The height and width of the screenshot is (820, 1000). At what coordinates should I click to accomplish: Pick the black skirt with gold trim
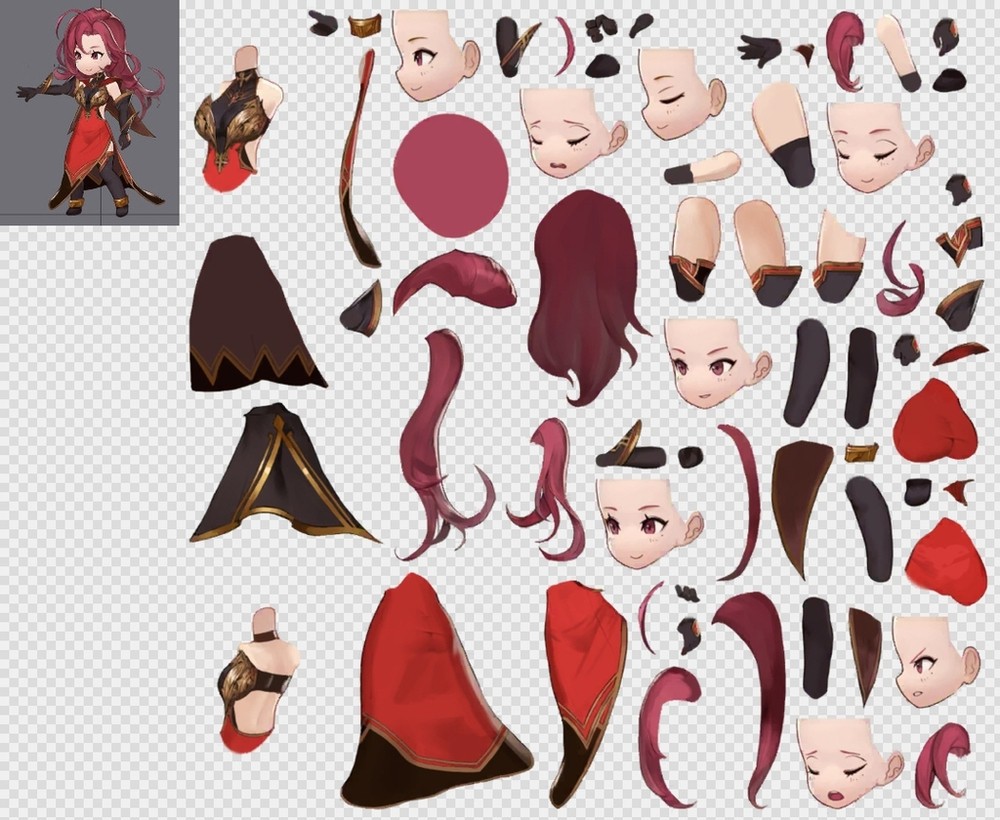pos(275,473)
